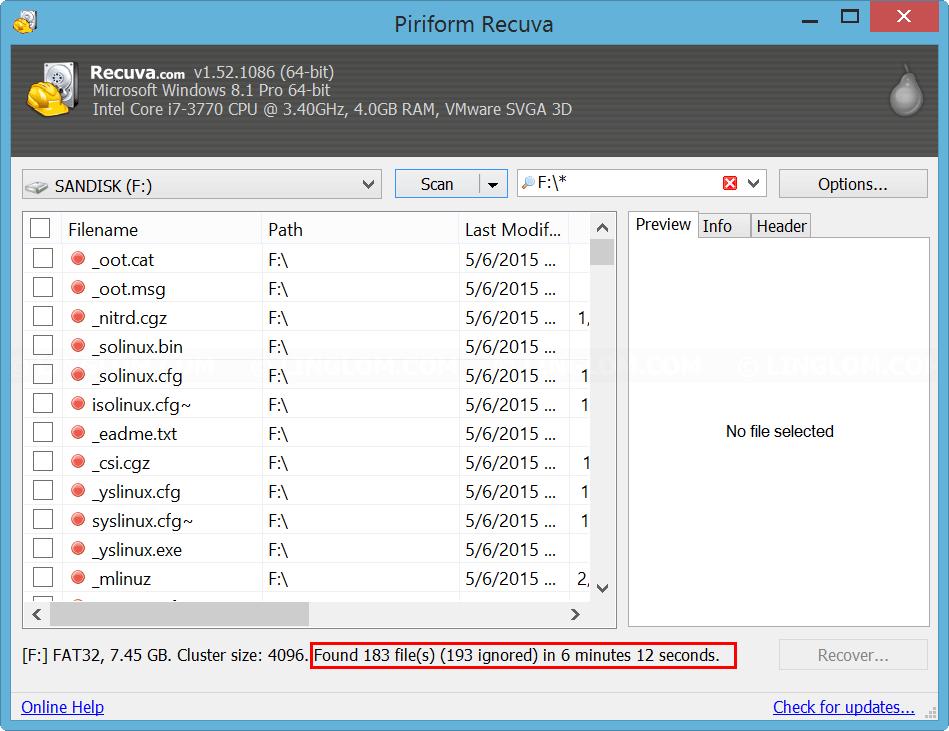Image resolution: width=949 pixels, height=731 pixels.
Task: Switch to the Preview tab
Action: 663,225
